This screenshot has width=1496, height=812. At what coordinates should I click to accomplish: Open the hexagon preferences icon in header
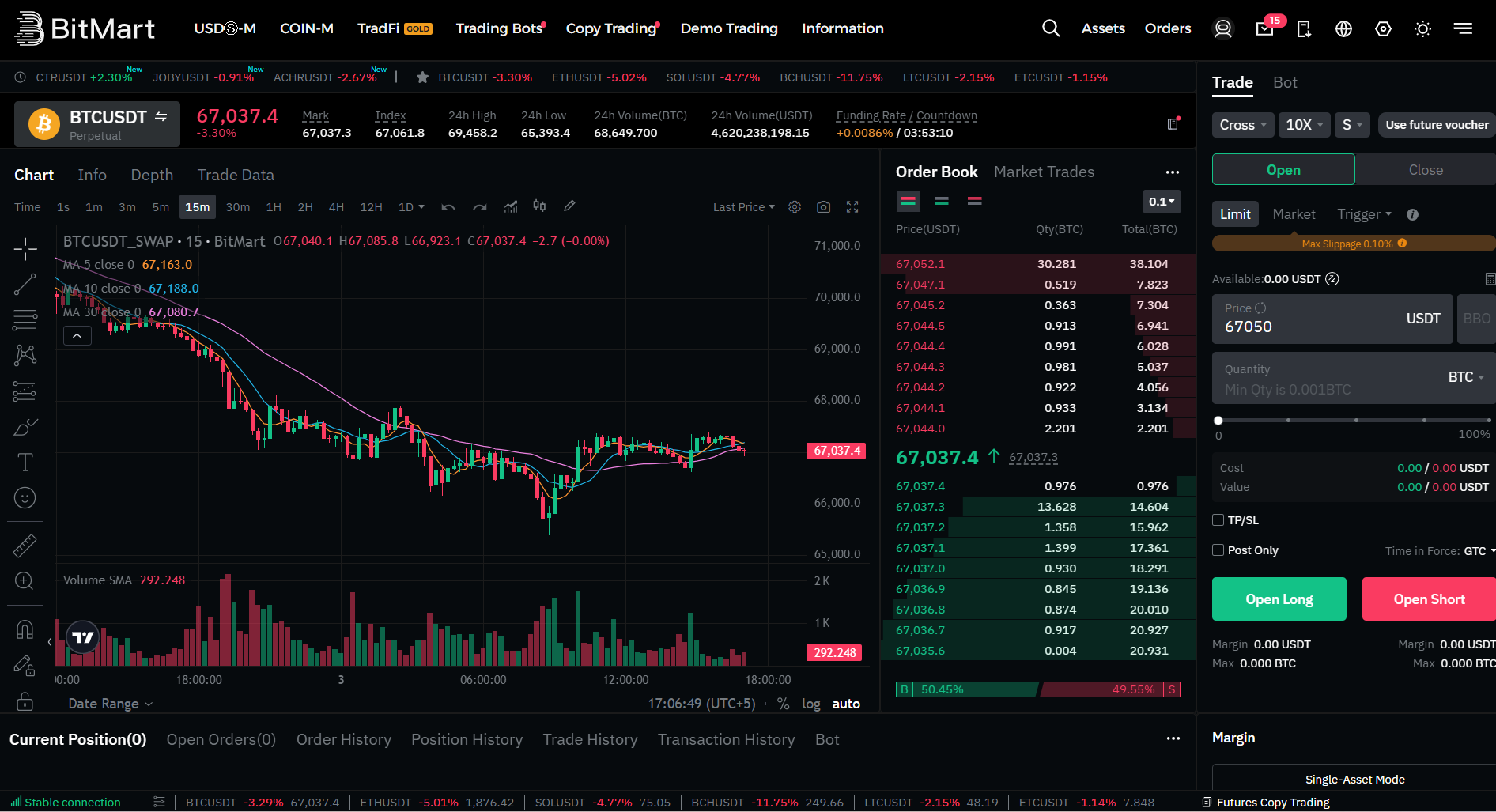[1383, 28]
